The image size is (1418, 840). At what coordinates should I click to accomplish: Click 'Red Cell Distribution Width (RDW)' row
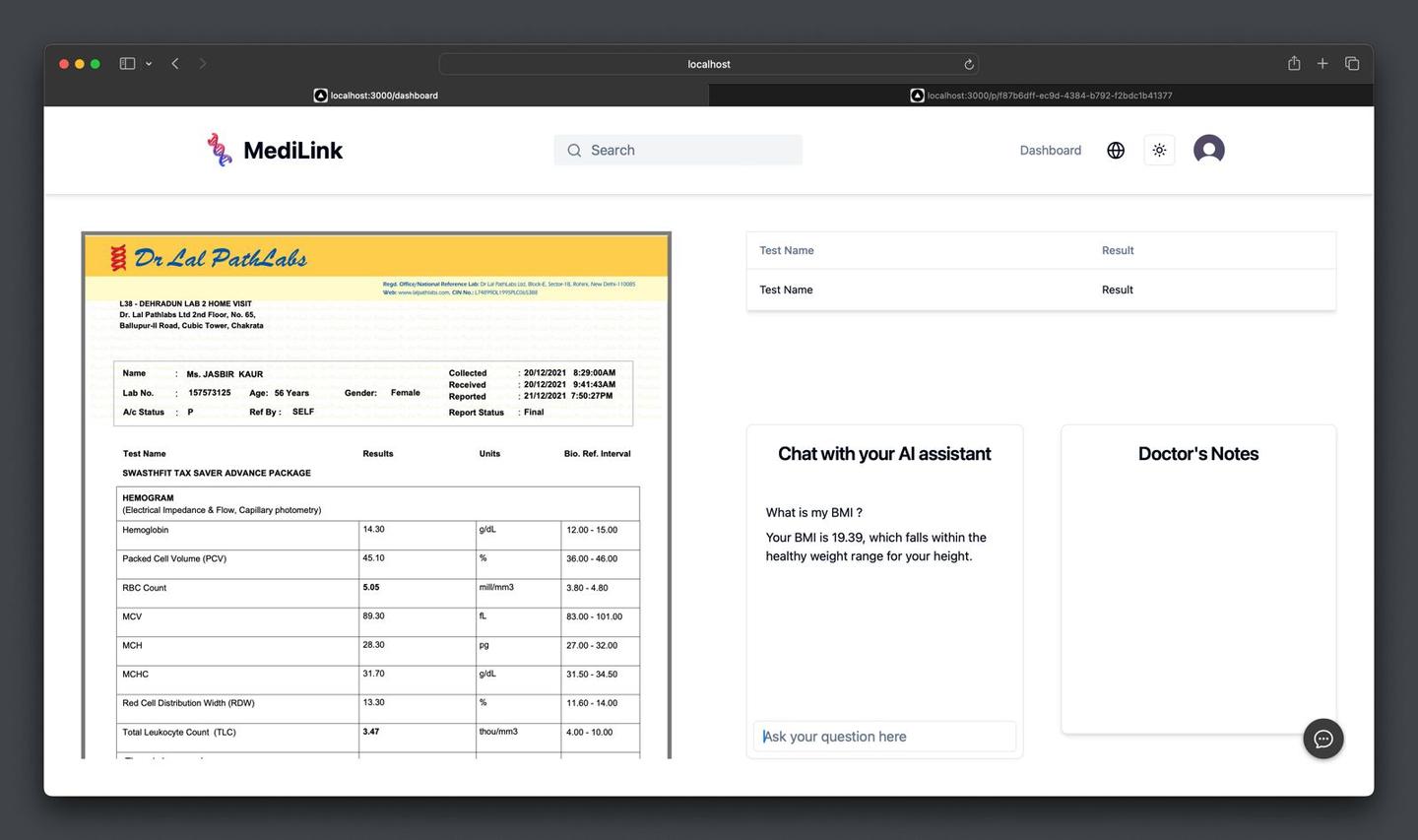[x=378, y=709]
